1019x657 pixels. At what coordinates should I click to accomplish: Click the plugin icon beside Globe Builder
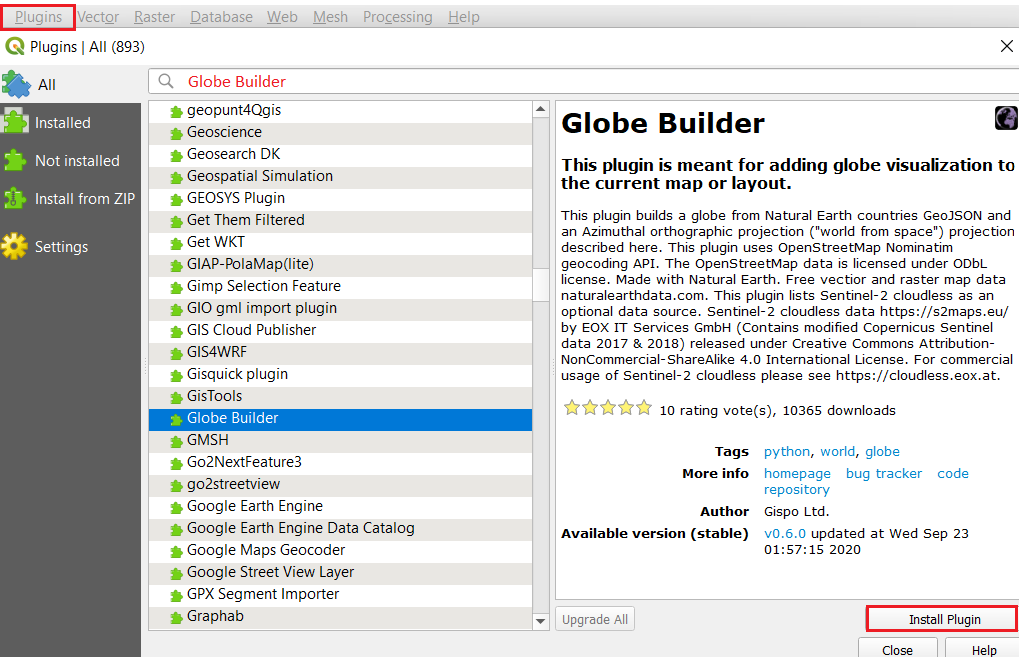pyautogui.click(x=175, y=420)
